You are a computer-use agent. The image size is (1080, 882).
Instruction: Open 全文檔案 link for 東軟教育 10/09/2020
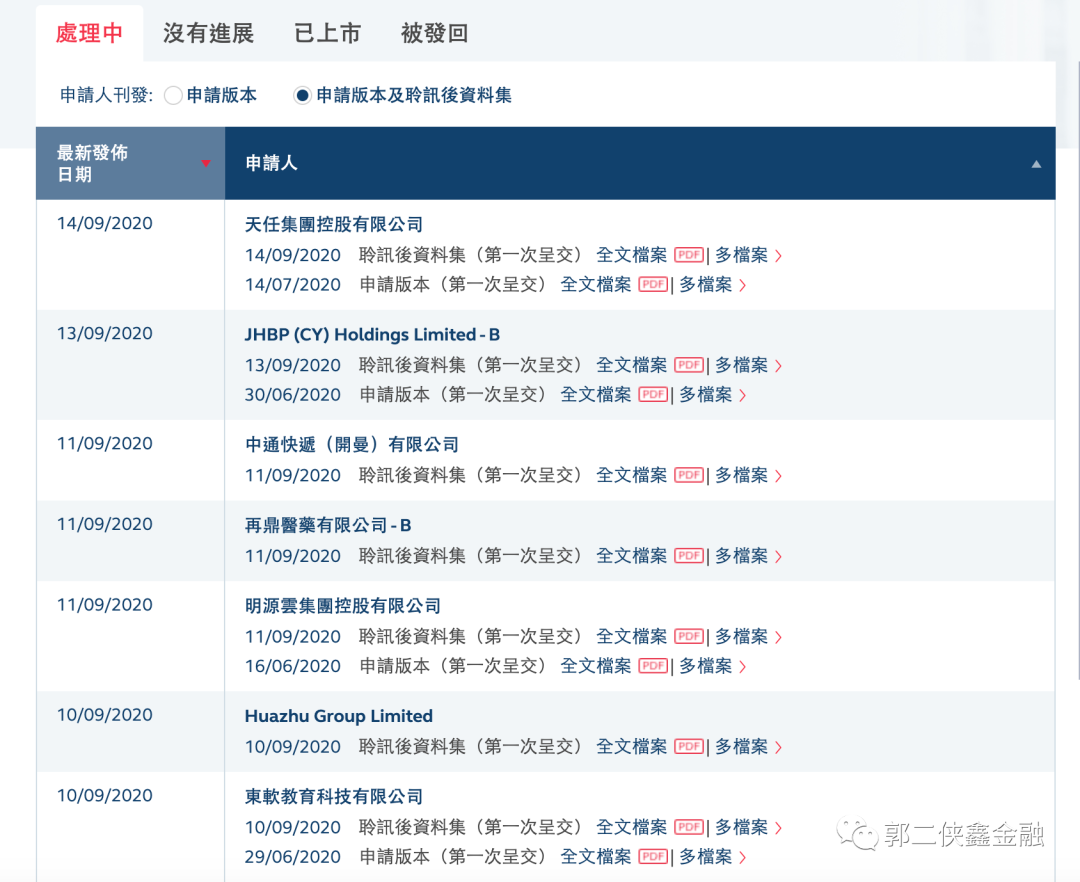click(x=632, y=827)
